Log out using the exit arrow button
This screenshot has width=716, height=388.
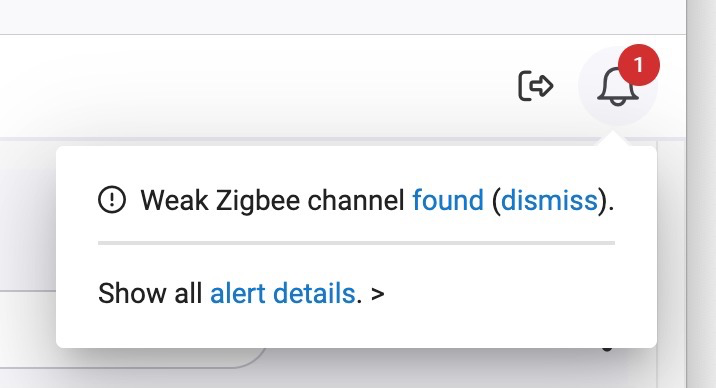click(x=536, y=85)
